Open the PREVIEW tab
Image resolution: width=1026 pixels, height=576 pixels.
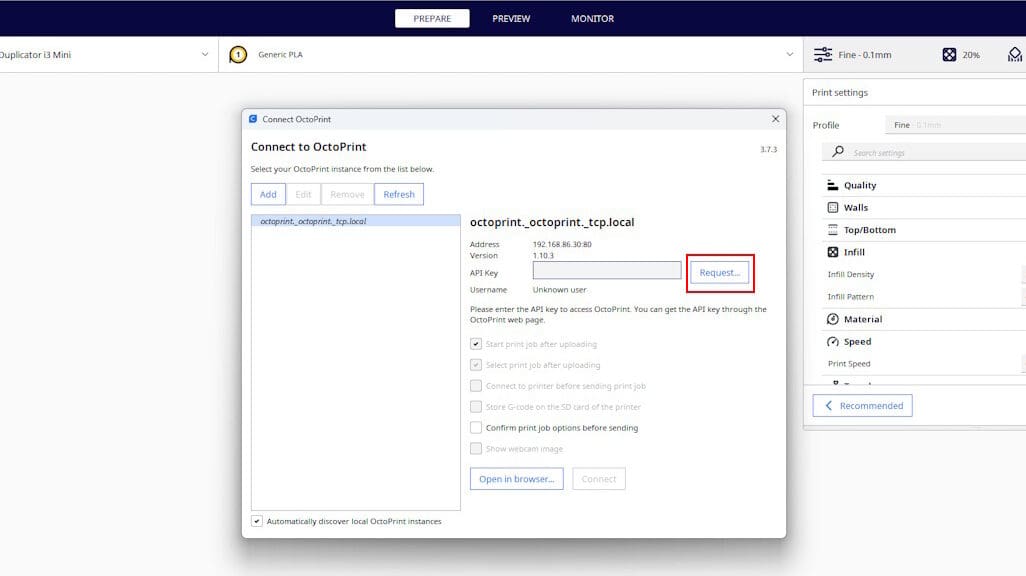coord(511,18)
